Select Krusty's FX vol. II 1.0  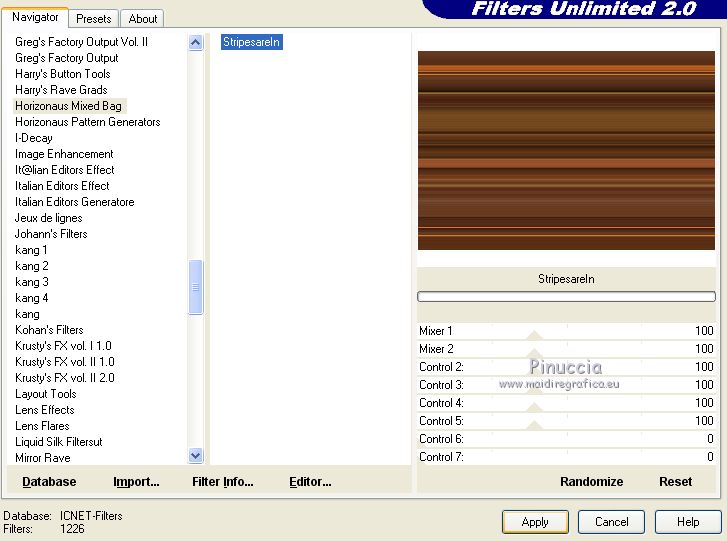pos(64,362)
